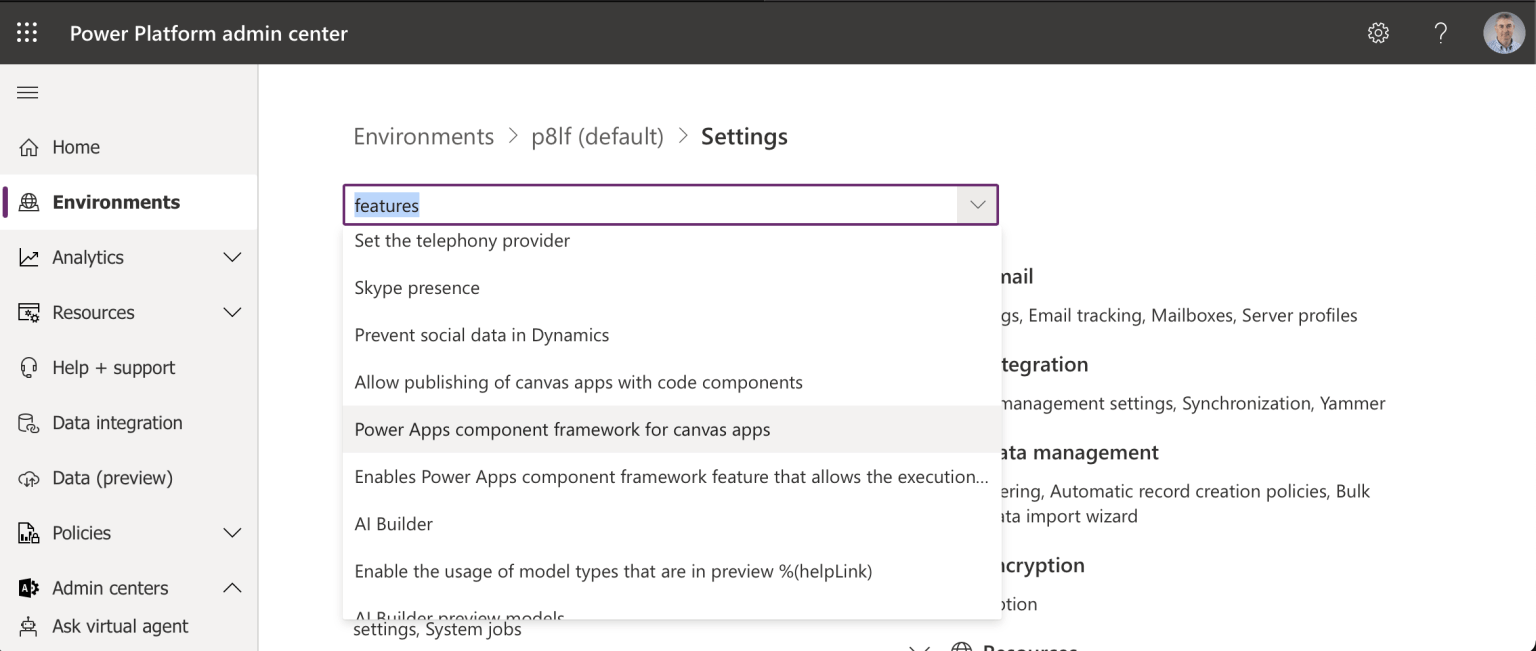Click the help question mark icon
The height and width of the screenshot is (651, 1536).
tap(1440, 33)
